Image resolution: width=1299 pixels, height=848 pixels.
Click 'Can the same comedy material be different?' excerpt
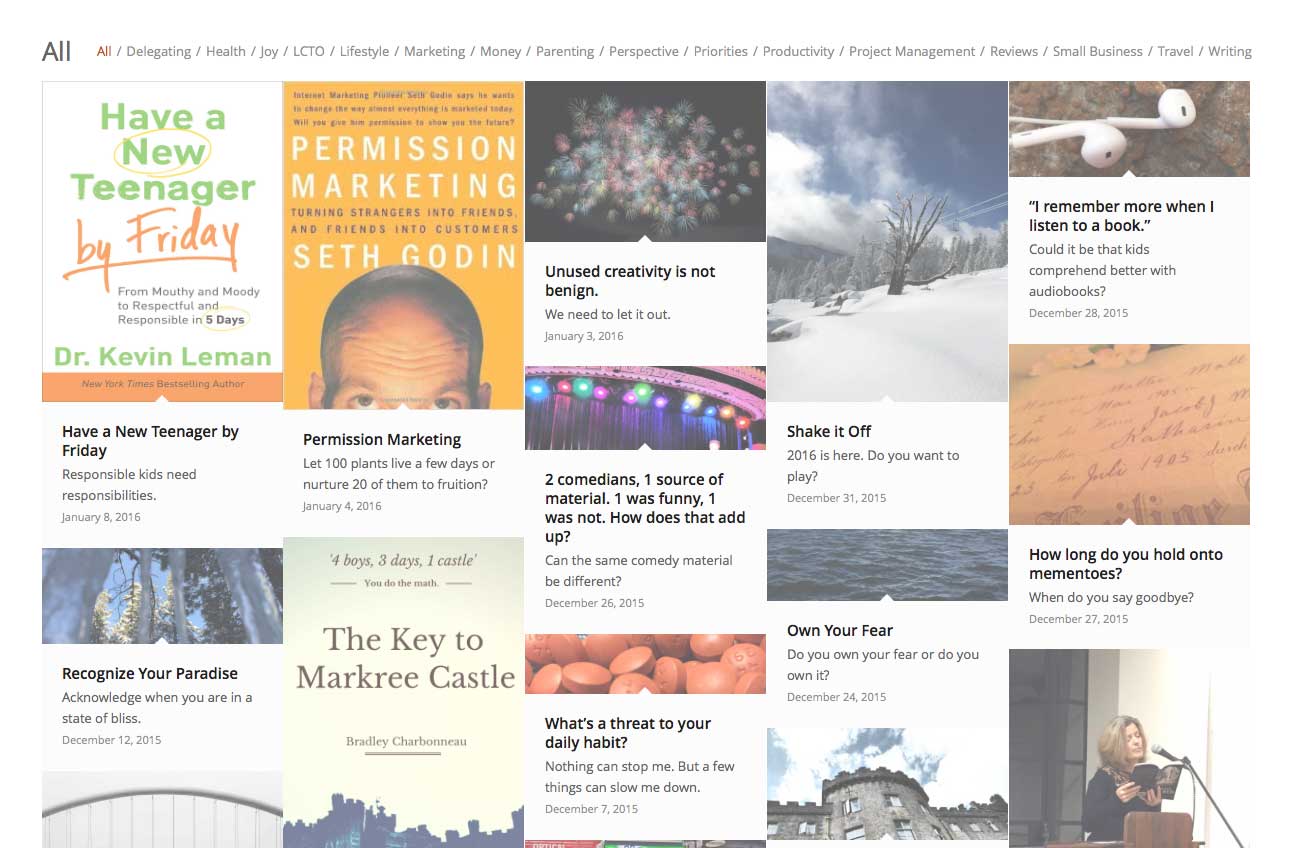click(639, 571)
